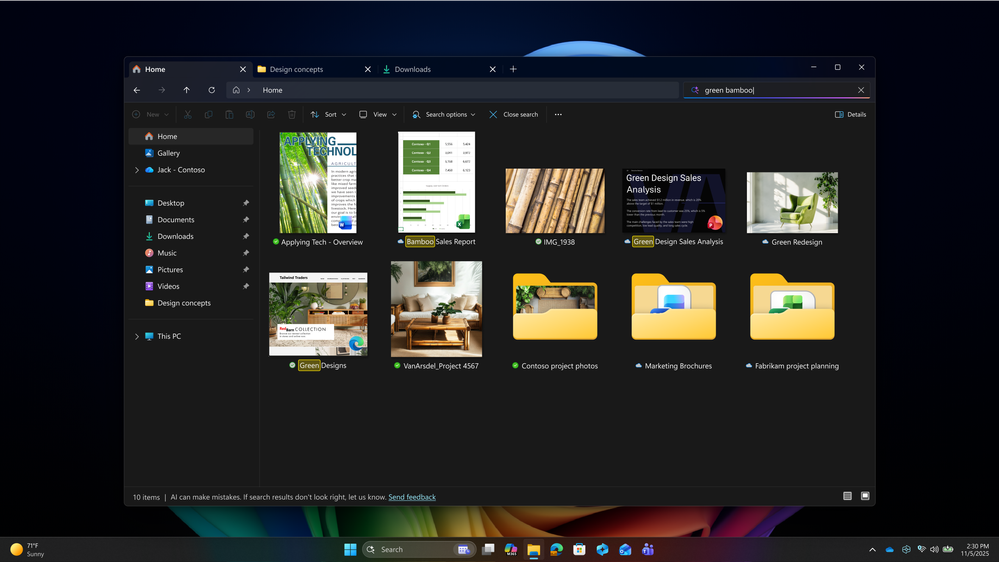Click the Send feedback link
This screenshot has height=562, width=999.
coord(412,497)
